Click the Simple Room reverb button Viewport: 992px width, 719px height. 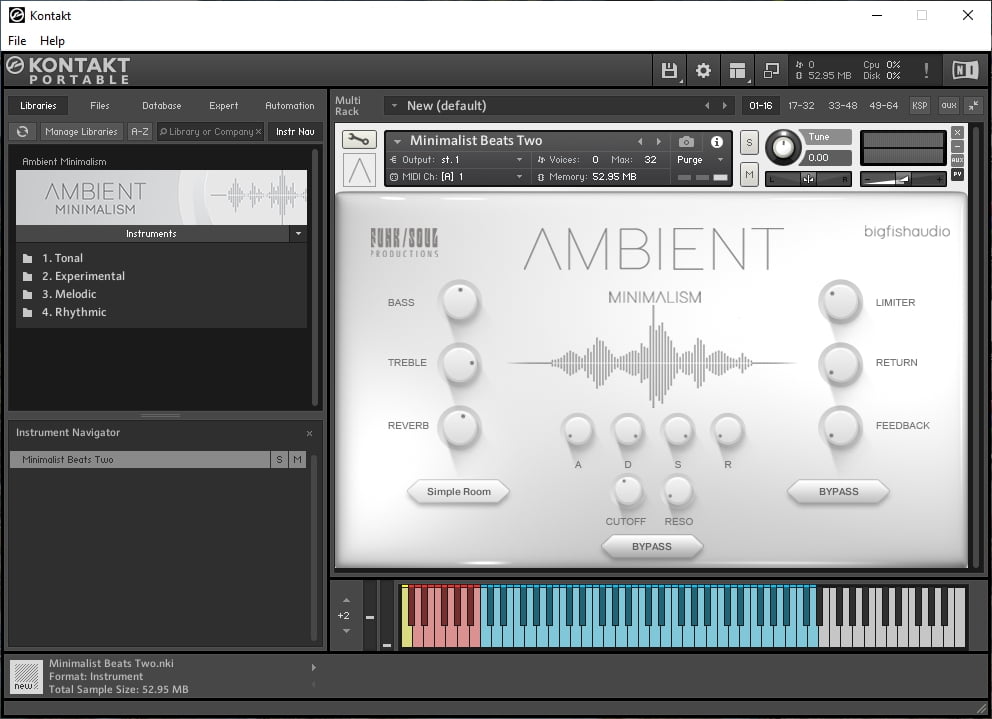458,492
